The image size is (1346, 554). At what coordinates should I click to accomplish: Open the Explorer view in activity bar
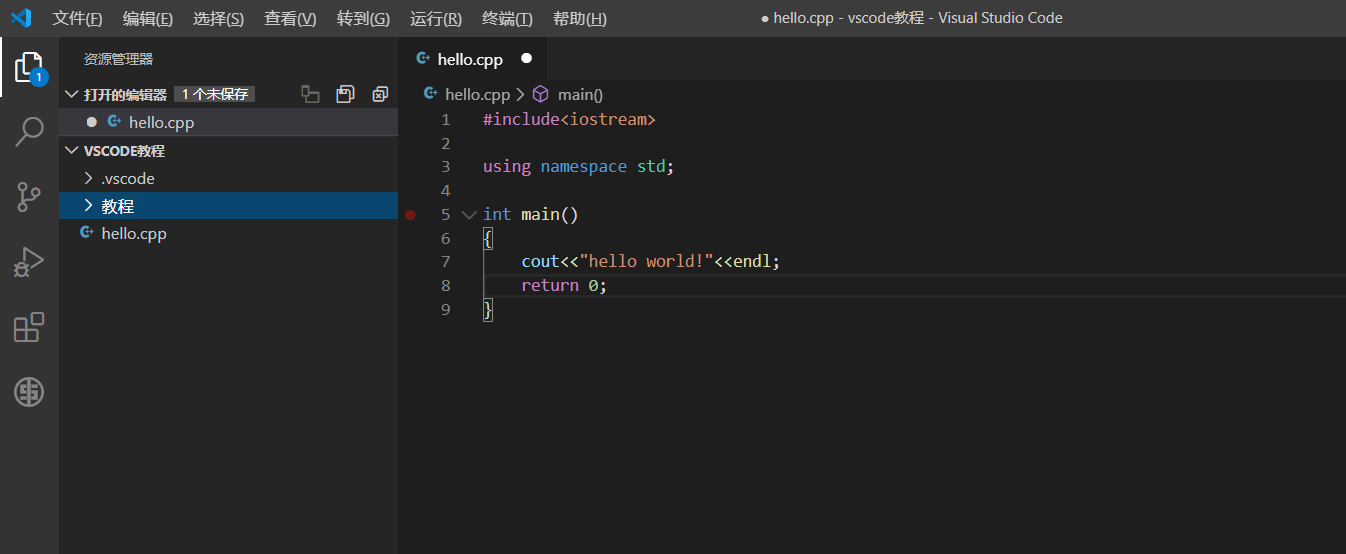click(x=29, y=68)
